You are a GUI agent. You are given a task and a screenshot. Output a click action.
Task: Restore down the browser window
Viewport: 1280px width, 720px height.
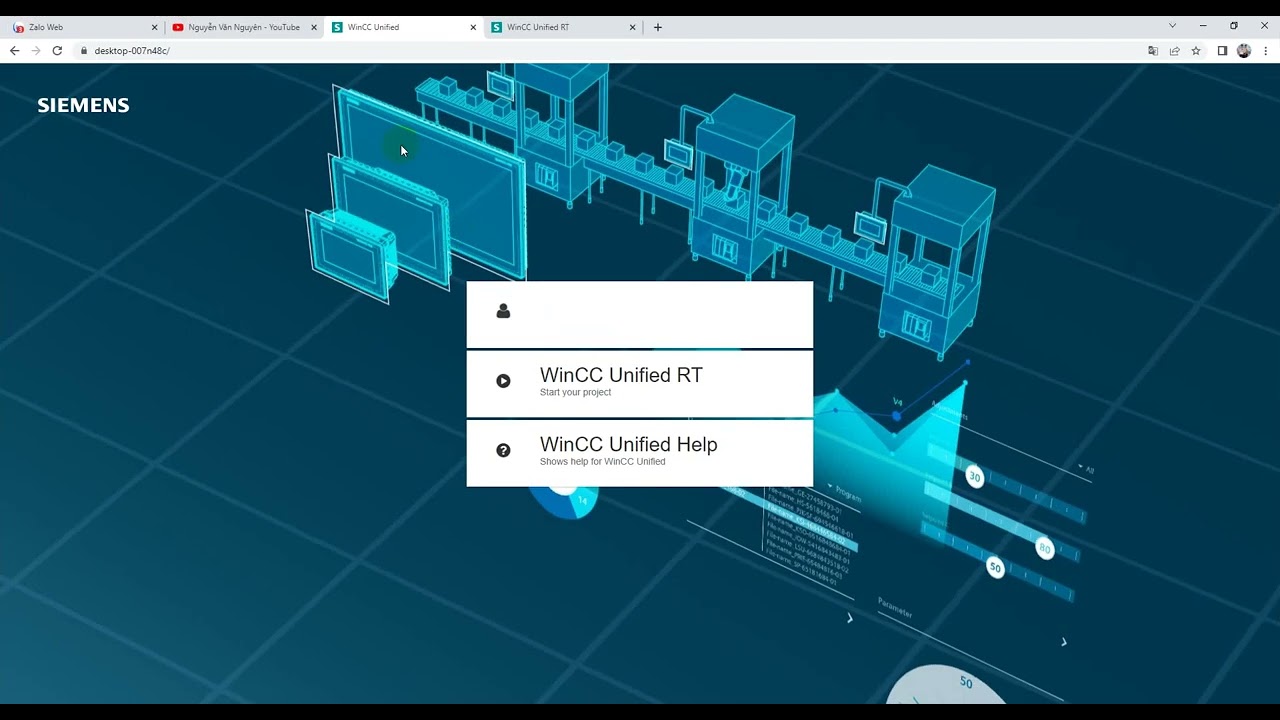pos(1234,26)
